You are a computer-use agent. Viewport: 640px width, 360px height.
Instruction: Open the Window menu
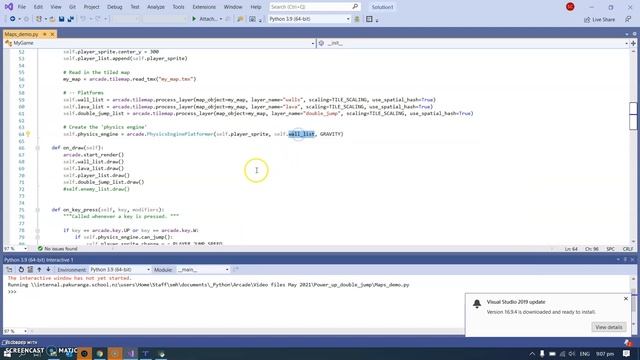233,7
